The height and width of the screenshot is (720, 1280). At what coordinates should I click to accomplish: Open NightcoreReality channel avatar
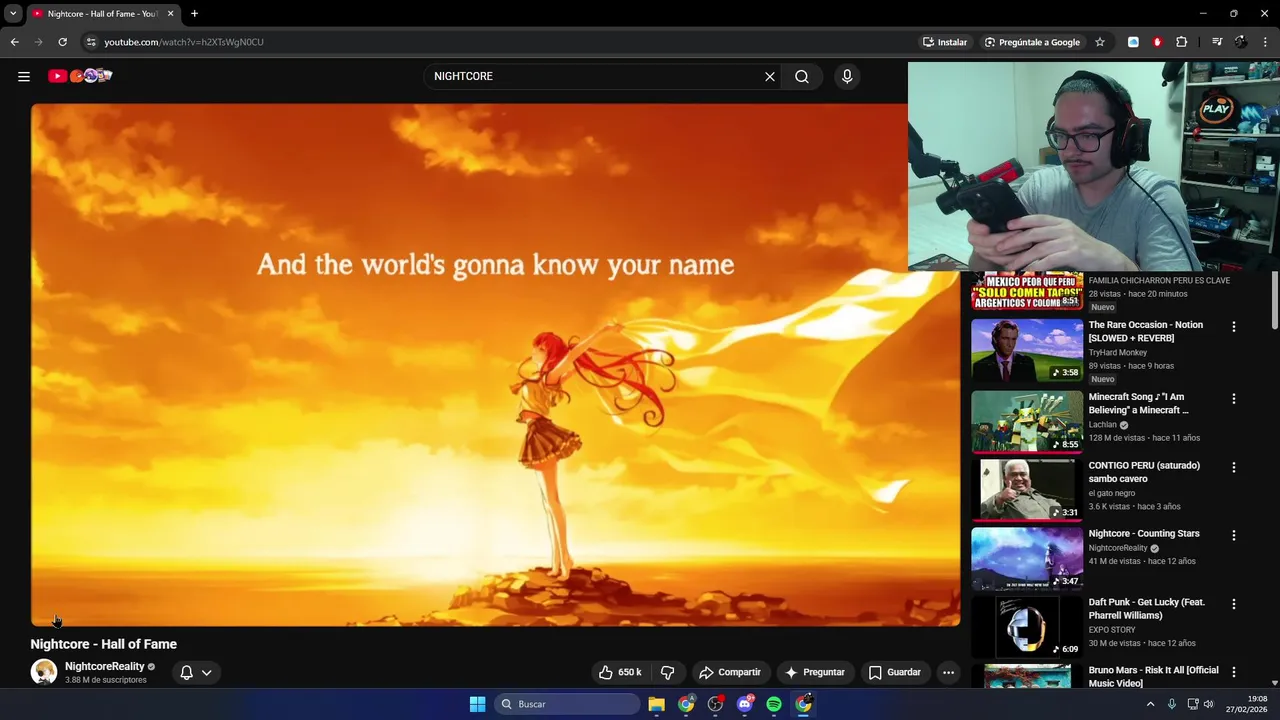pos(44,672)
